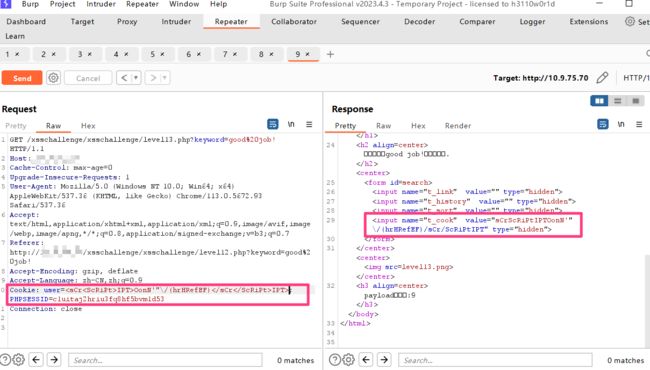Switch response view to Render
Image resolution: width=650 pixels, height=370 pixels.
458,126
